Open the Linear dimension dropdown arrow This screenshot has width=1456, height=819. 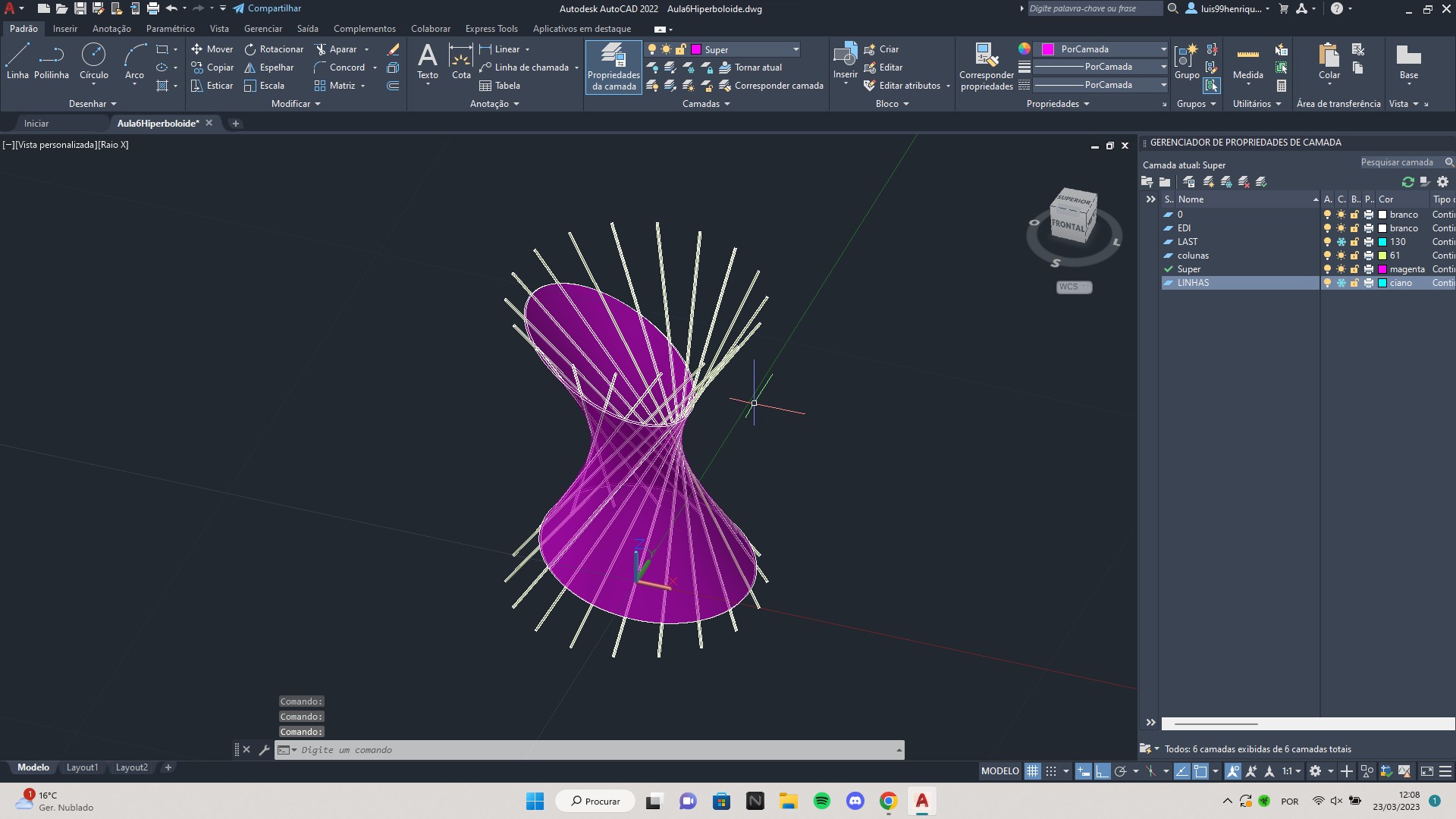click(527, 49)
